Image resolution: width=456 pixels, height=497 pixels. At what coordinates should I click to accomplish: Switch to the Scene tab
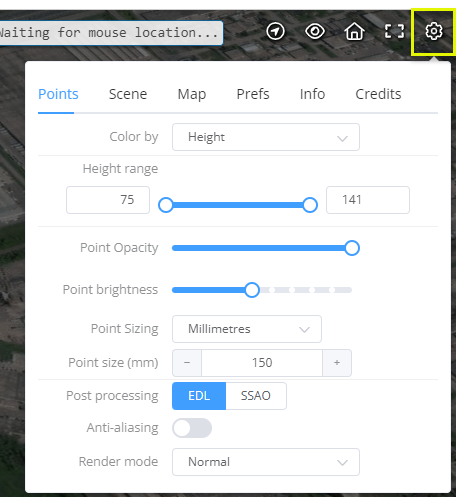(x=128, y=94)
